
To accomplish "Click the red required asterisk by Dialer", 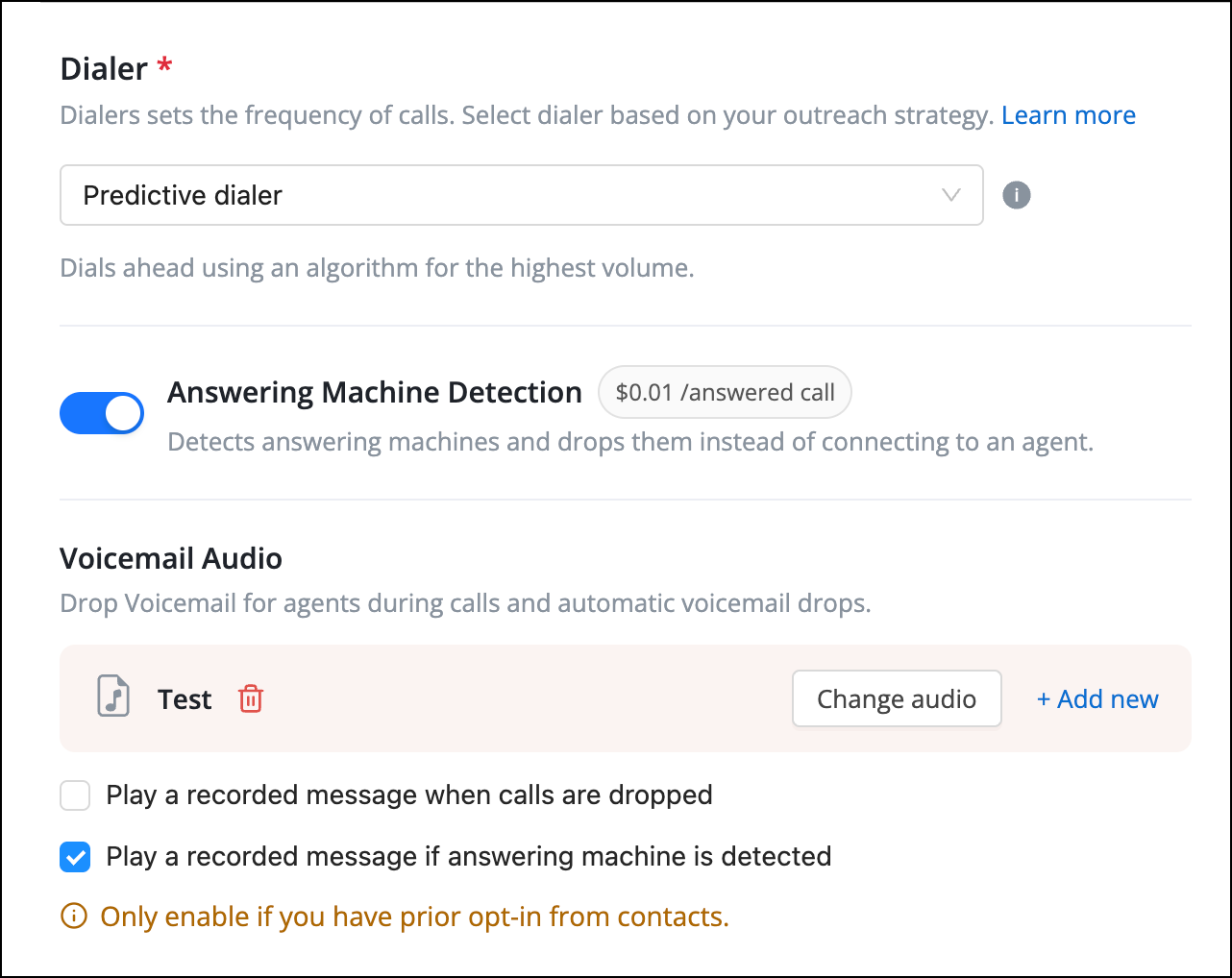I will (164, 65).
